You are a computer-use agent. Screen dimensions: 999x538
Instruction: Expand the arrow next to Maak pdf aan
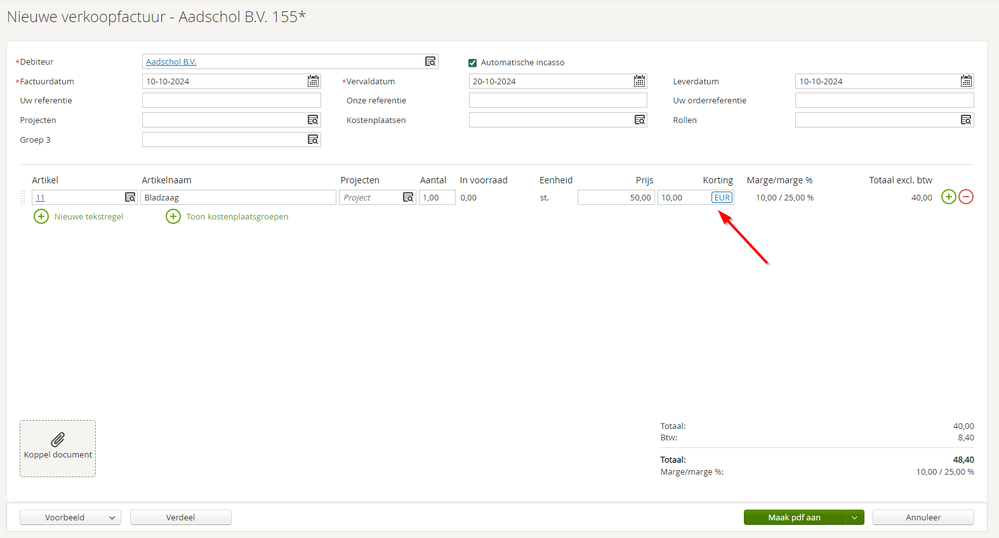[855, 518]
